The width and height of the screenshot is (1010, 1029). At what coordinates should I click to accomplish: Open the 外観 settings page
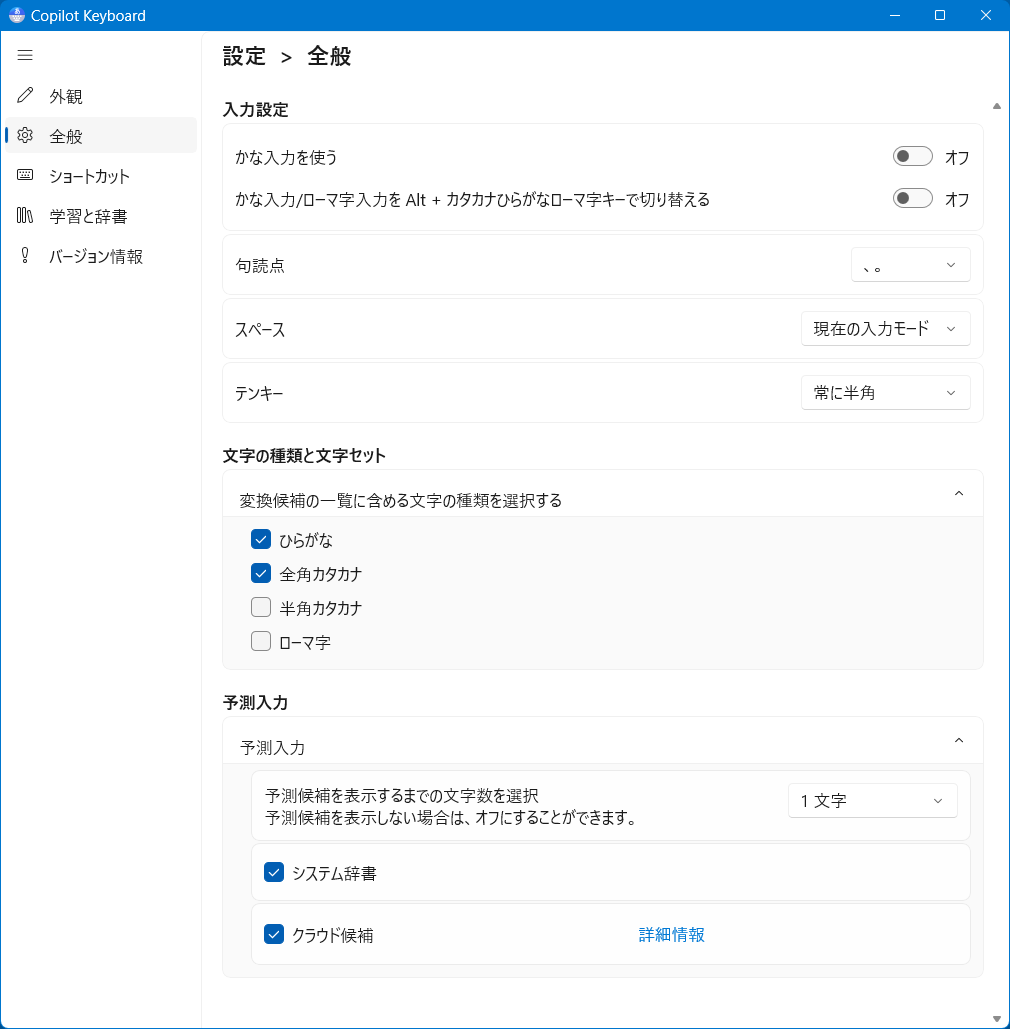101,96
